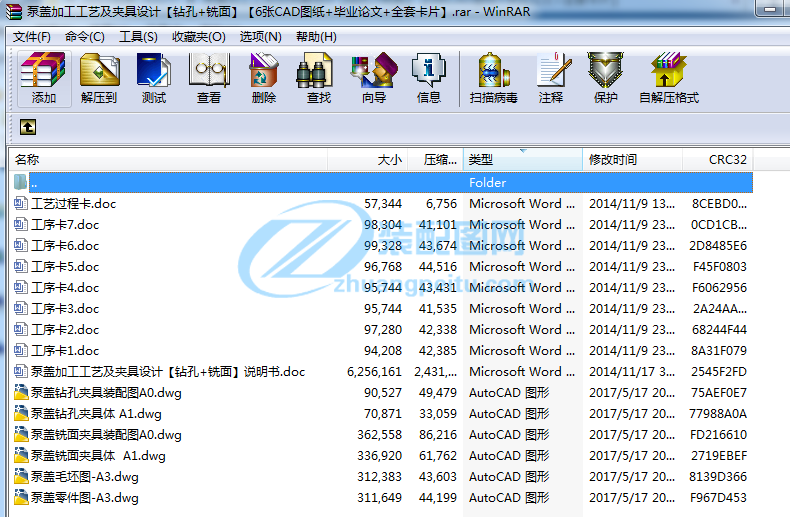This screenshot has width=790, height=517.
Task: Click the dwg icon beside 泵盖钻孔夹具装配图A0.dwg
Action: tap(21, 392)
